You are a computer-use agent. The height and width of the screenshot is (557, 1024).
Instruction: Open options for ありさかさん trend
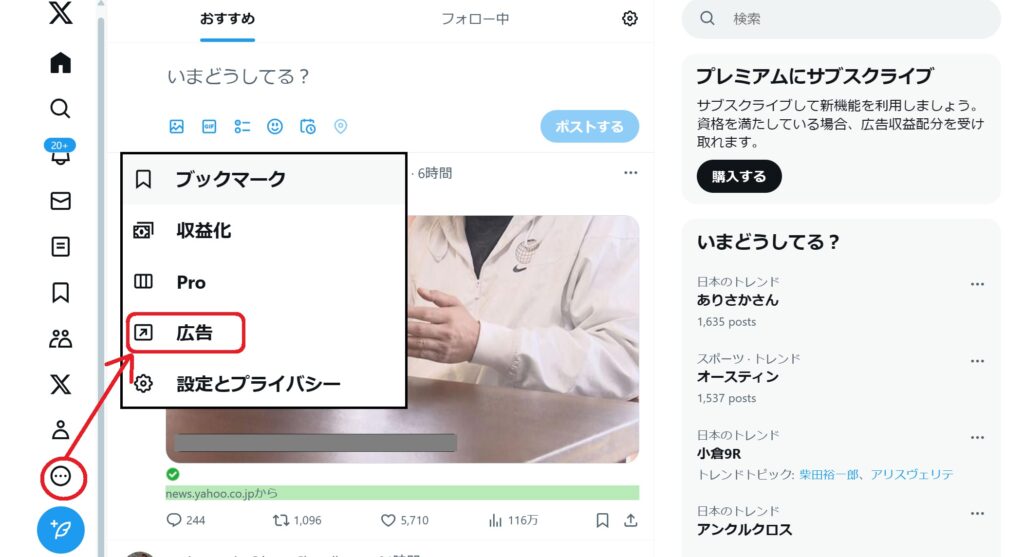click(977, 284)
